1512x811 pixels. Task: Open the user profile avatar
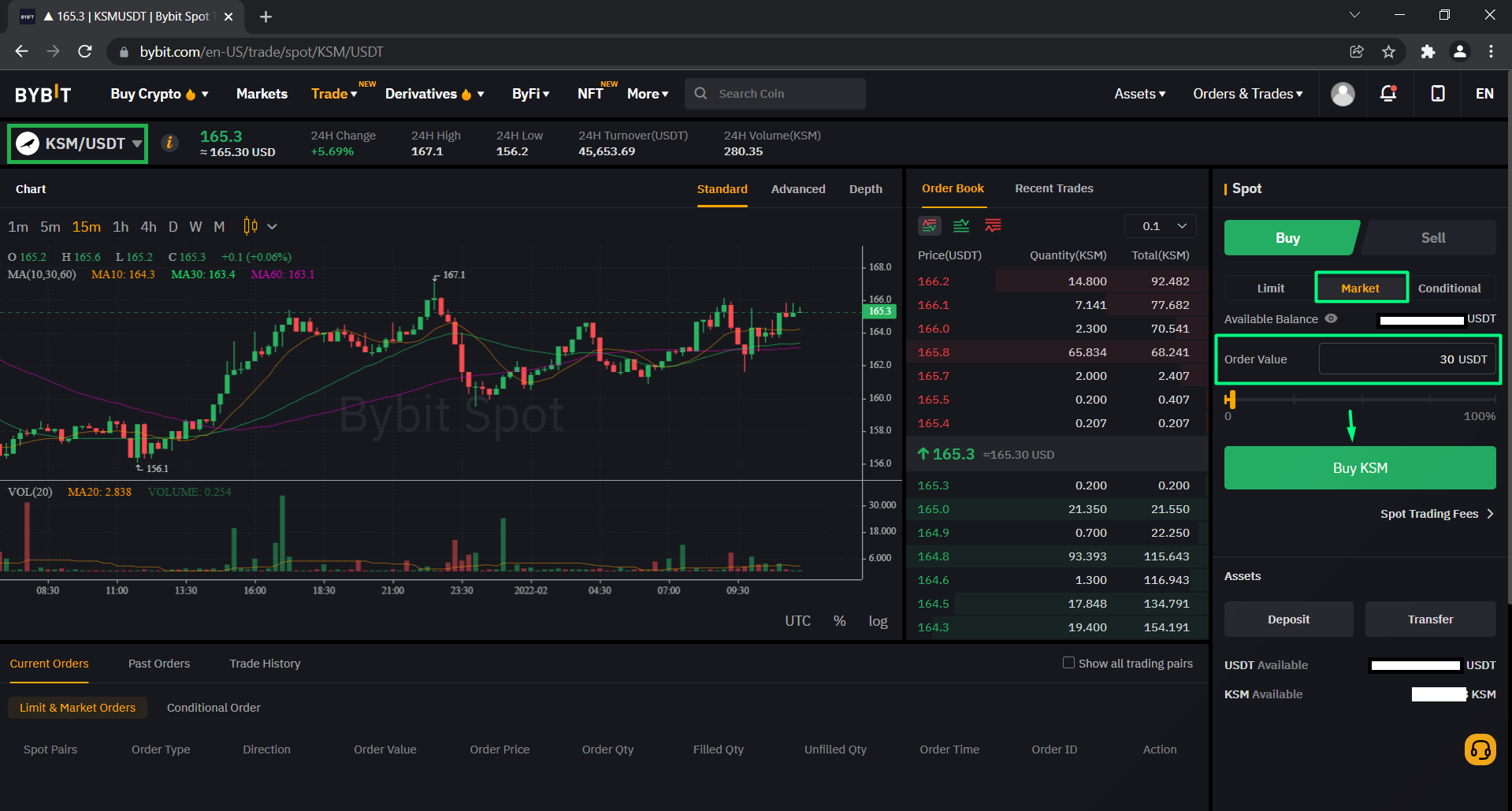click(x=1343, y=94)
